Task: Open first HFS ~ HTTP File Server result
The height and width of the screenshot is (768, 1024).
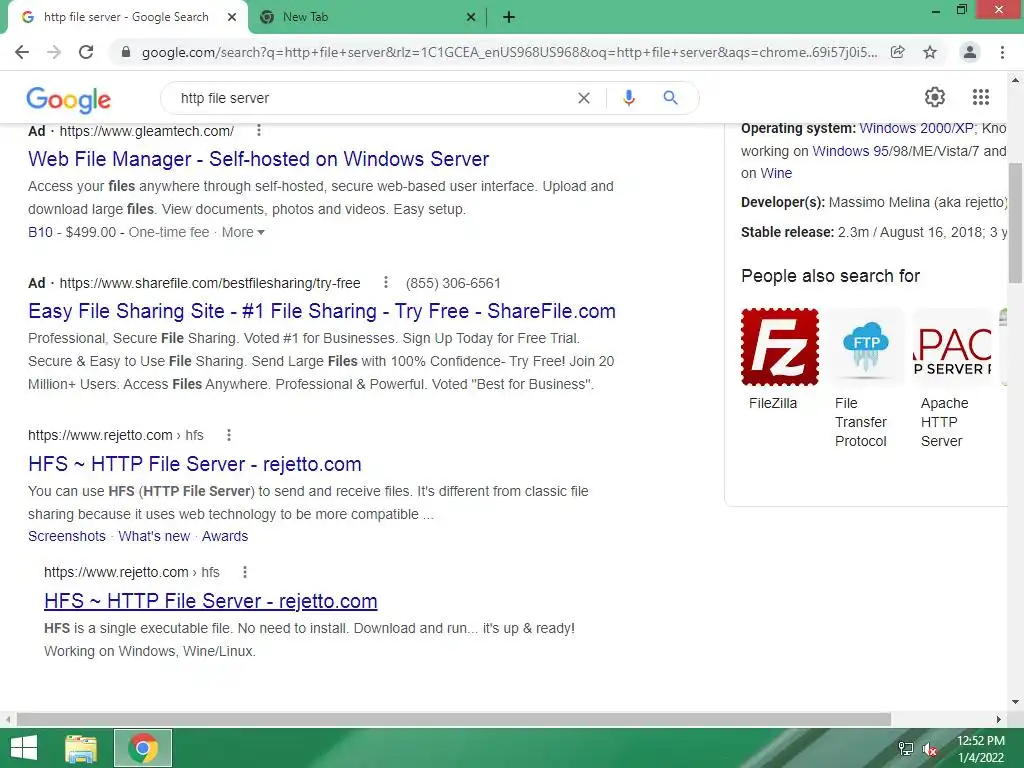Action: tap(195, 464)
